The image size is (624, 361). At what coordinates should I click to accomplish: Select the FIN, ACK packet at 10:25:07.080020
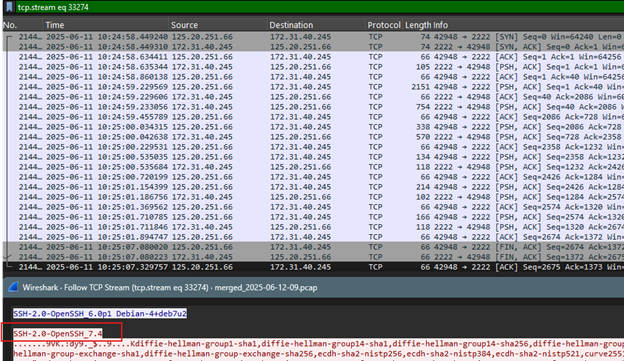(313, 247)
